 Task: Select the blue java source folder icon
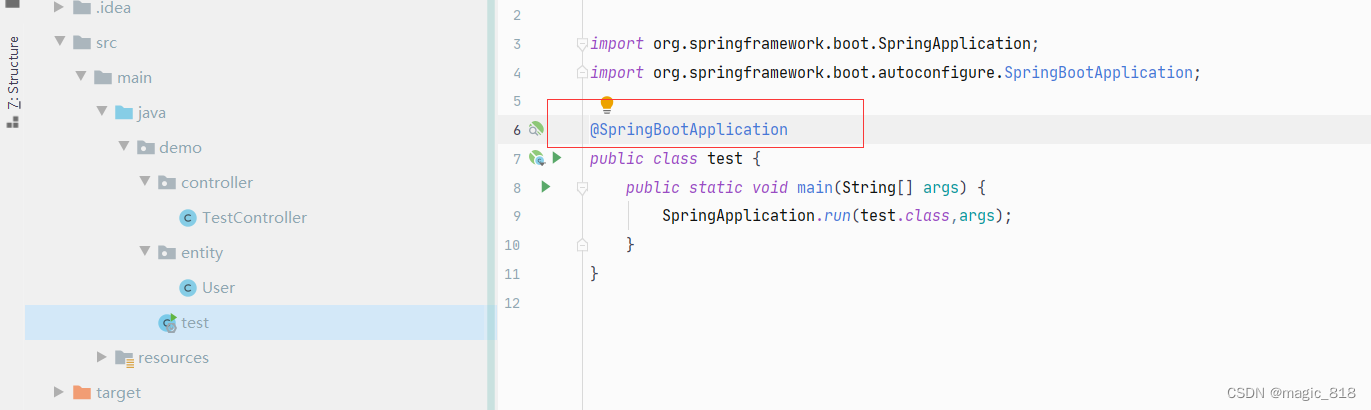pyautogui.click(x=124, y=112)
